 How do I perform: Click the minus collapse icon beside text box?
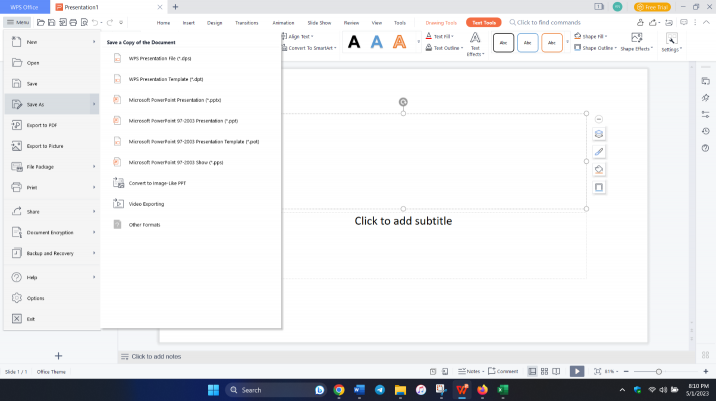coord(599,119)
